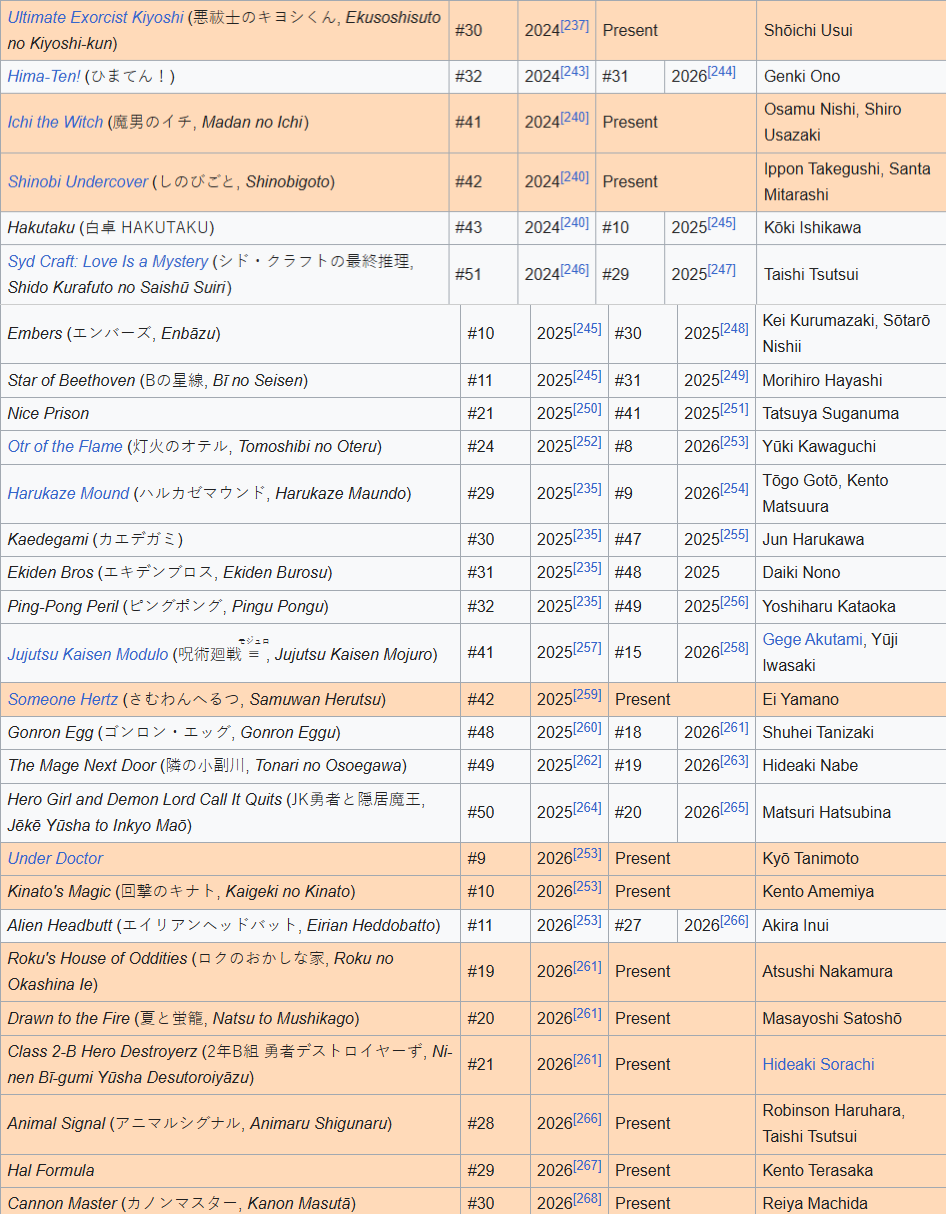The image size is (946, 1214).
Task: Jump to citation 268 in Cannon Master row
Action: (587, 1198)
